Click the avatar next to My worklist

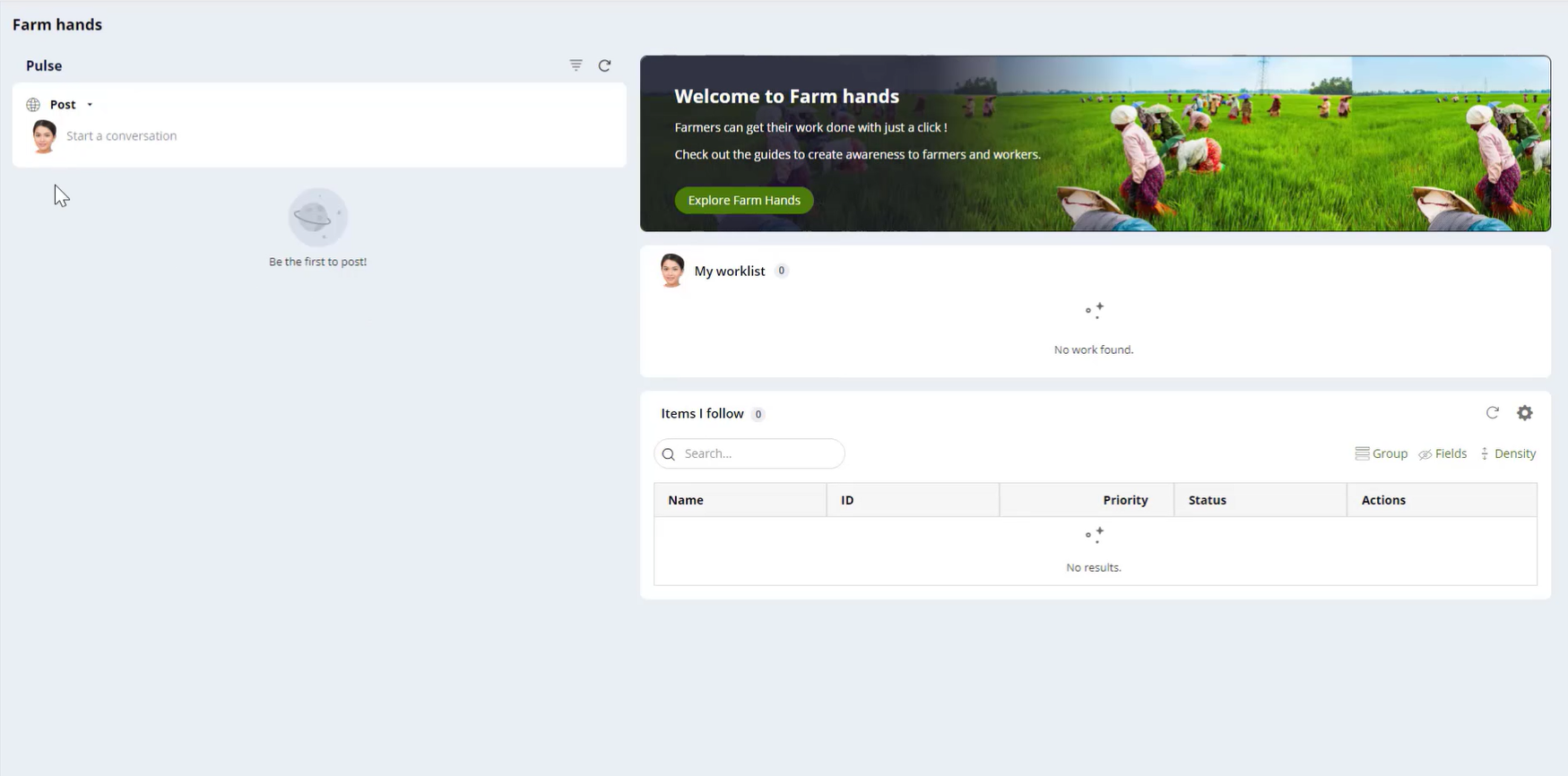coord(671,271)
